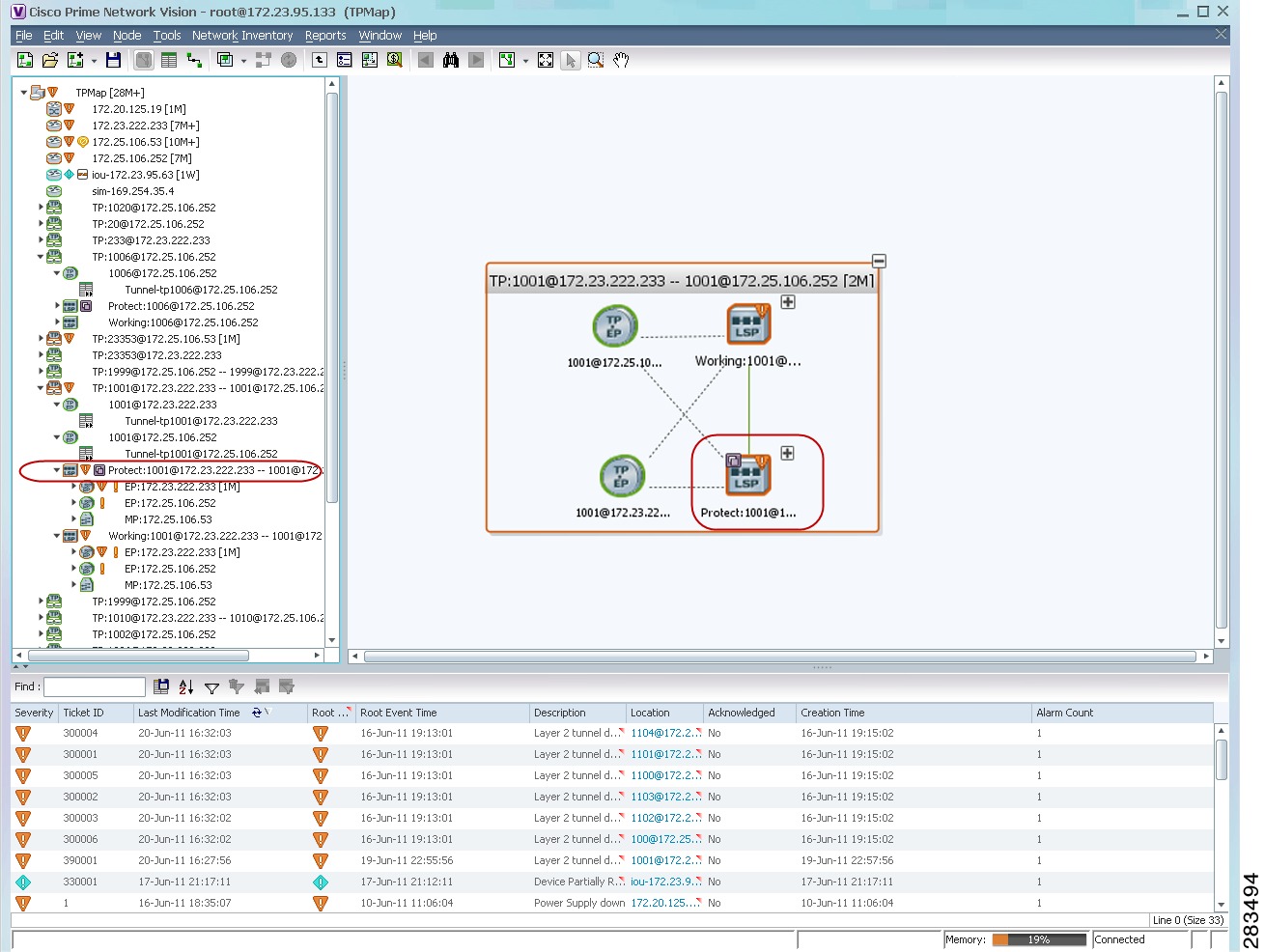Image resolution: width=1265 pixels, height=952 pixels.
Task: Click the map layout grid toolbar icon
Action: tap(370, 60)
